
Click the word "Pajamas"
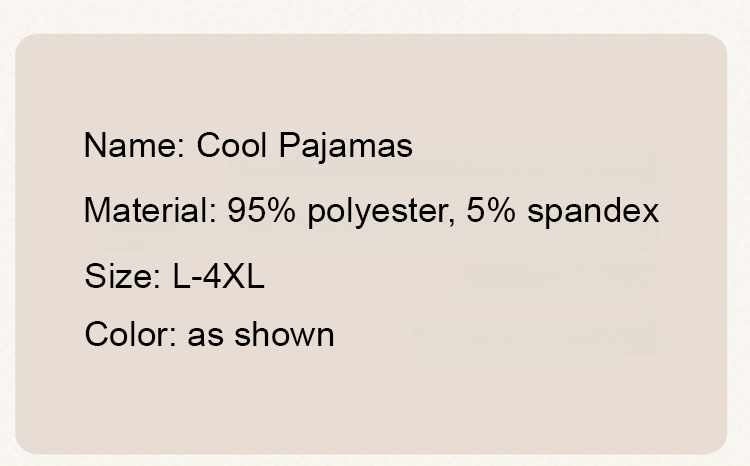point(345,146)
